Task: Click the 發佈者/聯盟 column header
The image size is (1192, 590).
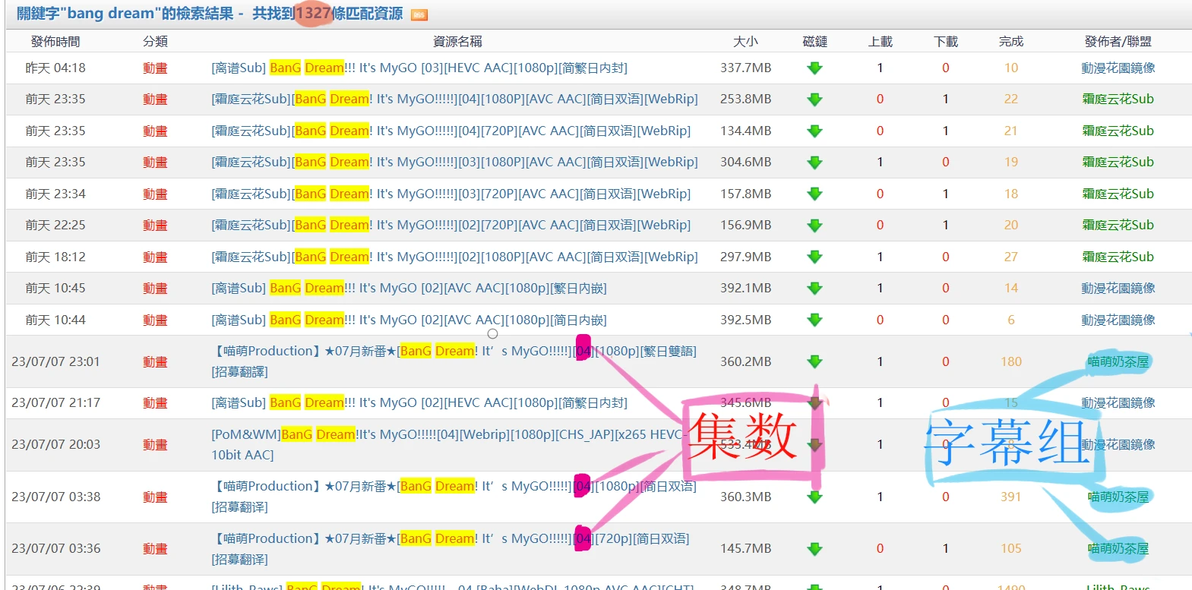Action: tap(1118, 42)
